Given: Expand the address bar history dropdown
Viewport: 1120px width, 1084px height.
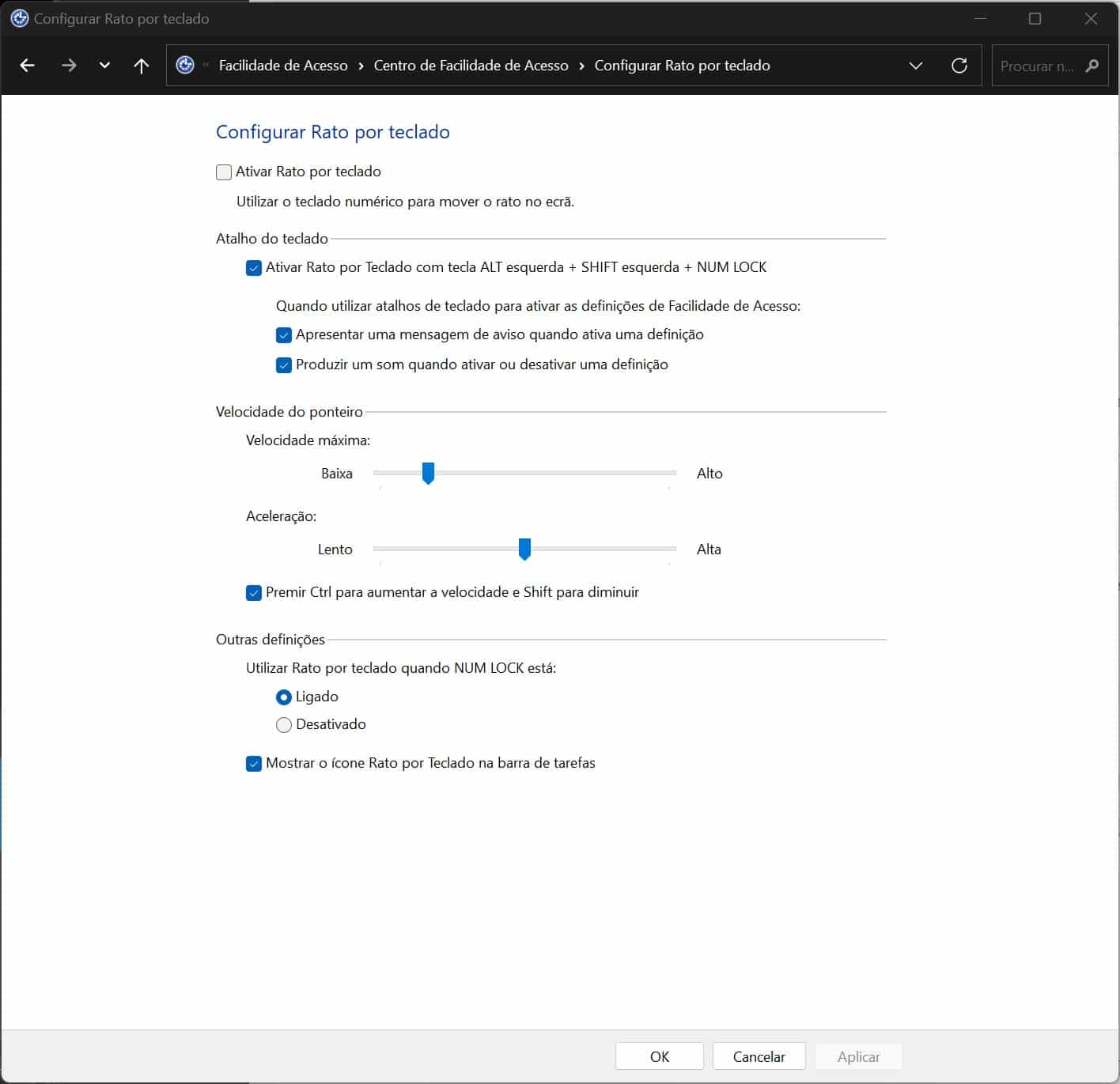Looking at the screenshot, I should 916,66.
